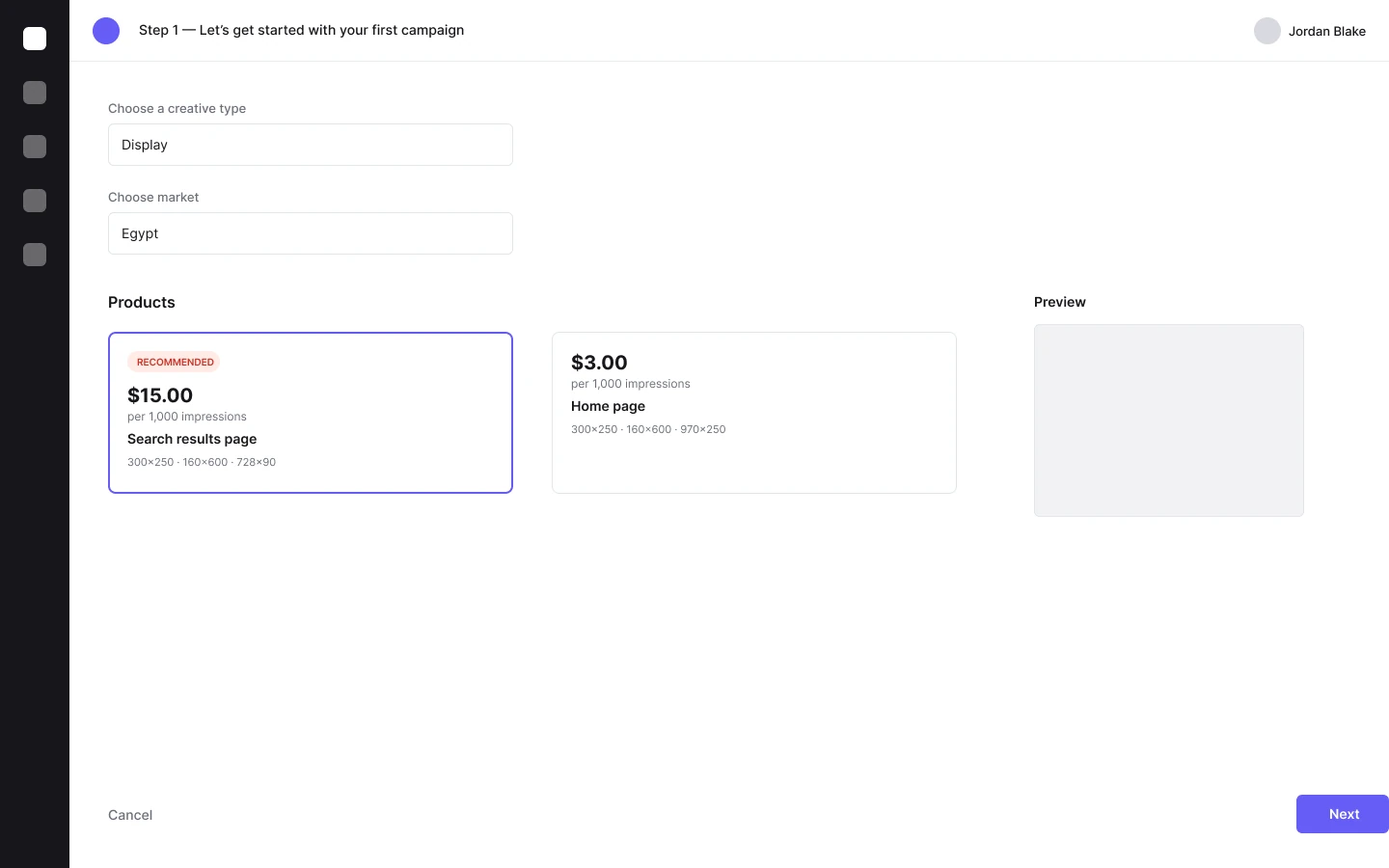This screenshot has height=868, width=1389.
Task: Click the "Choose a creative type" label
Action: 177,108
